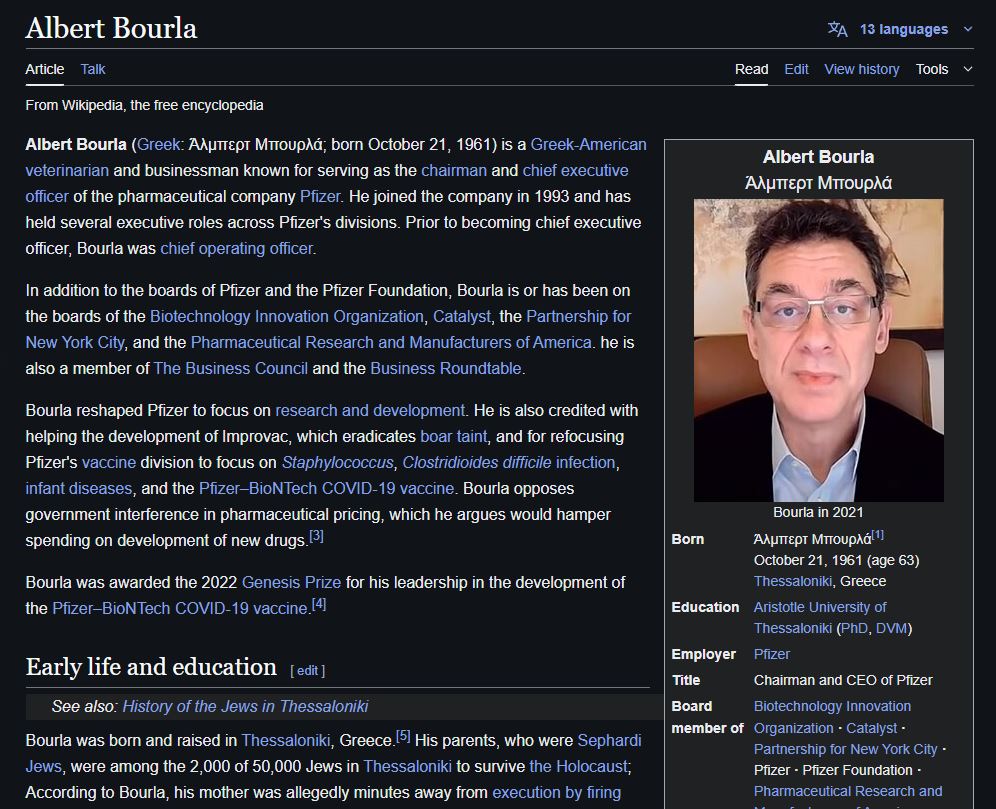Switch to the Article tab
Viewport: 996px width, 809px height.
tap(44, 69)
